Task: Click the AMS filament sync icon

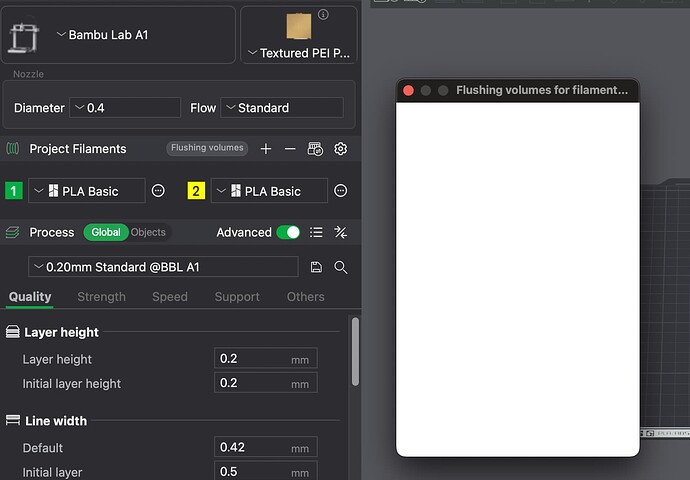Action: 315,149
